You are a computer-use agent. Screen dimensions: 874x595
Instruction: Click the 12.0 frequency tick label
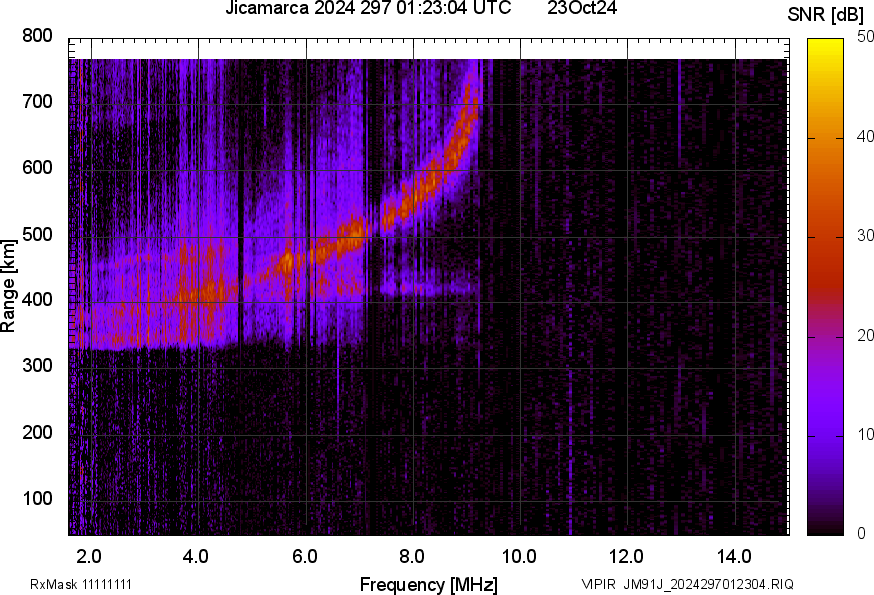[627, 557]
